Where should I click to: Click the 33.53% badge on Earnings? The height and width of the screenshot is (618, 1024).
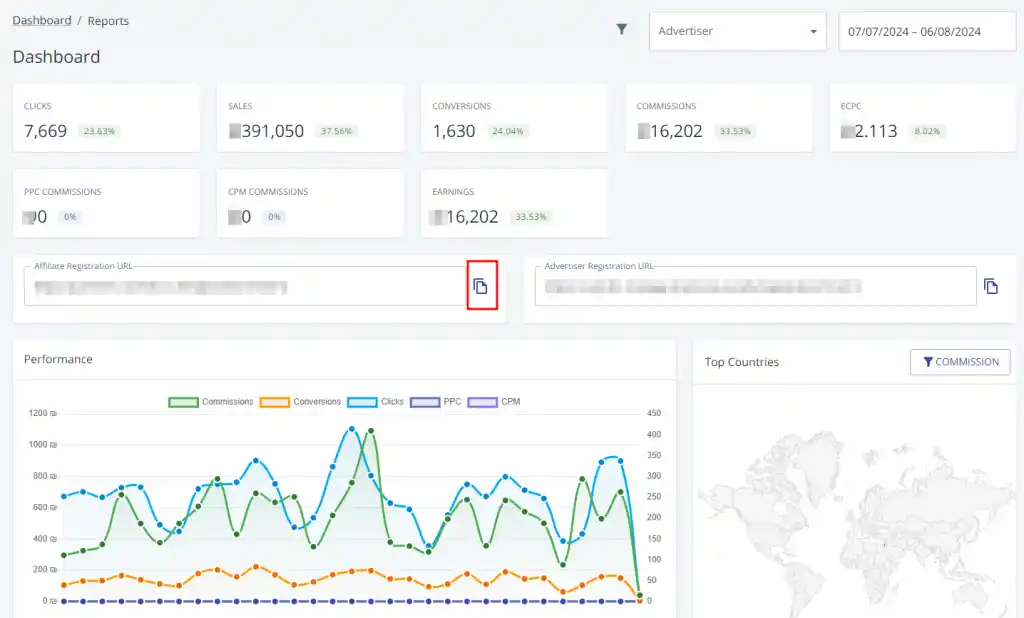(x=531, y=217)
